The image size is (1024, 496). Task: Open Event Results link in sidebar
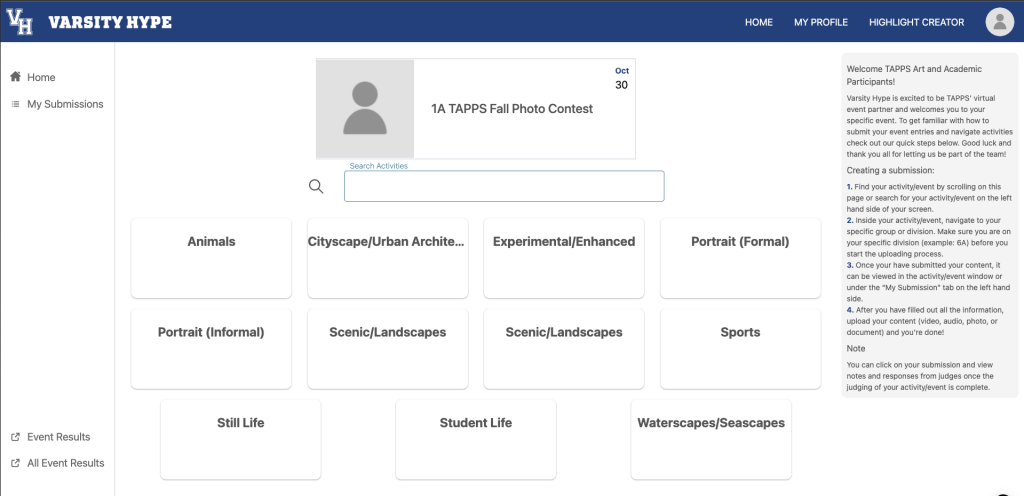pos(59,437)
